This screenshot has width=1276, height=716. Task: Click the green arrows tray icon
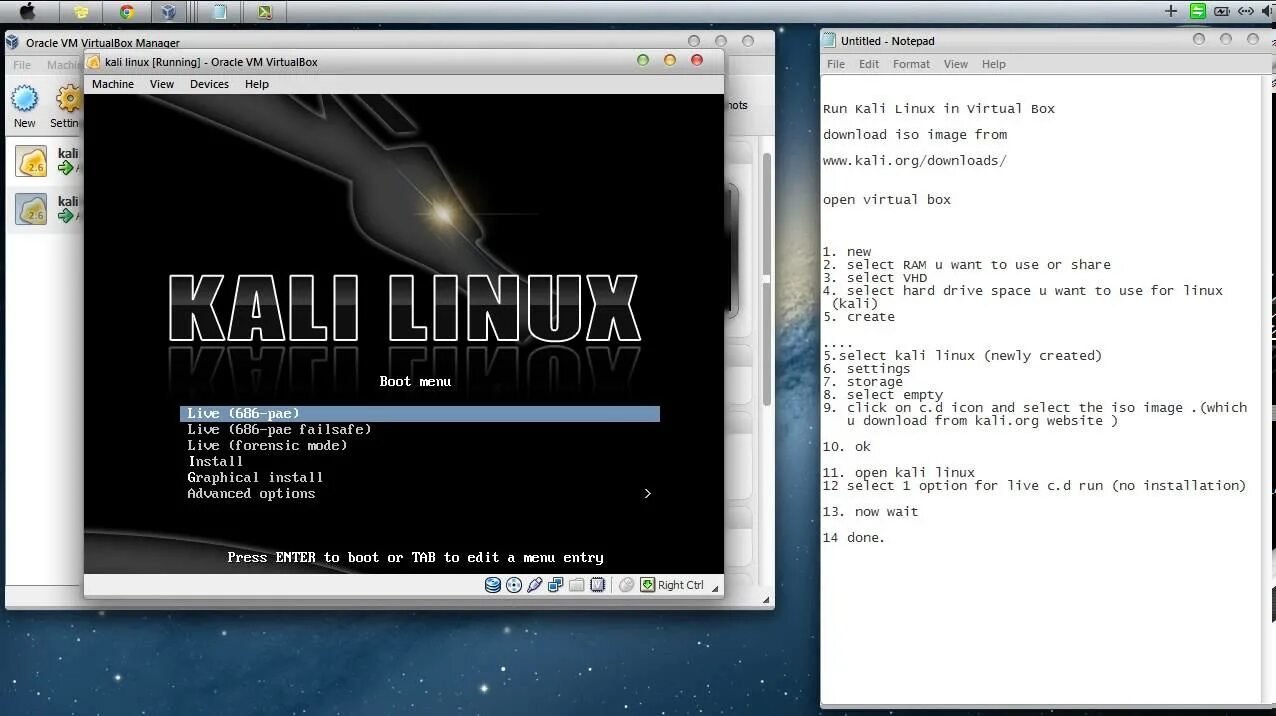click(1197, 11)
